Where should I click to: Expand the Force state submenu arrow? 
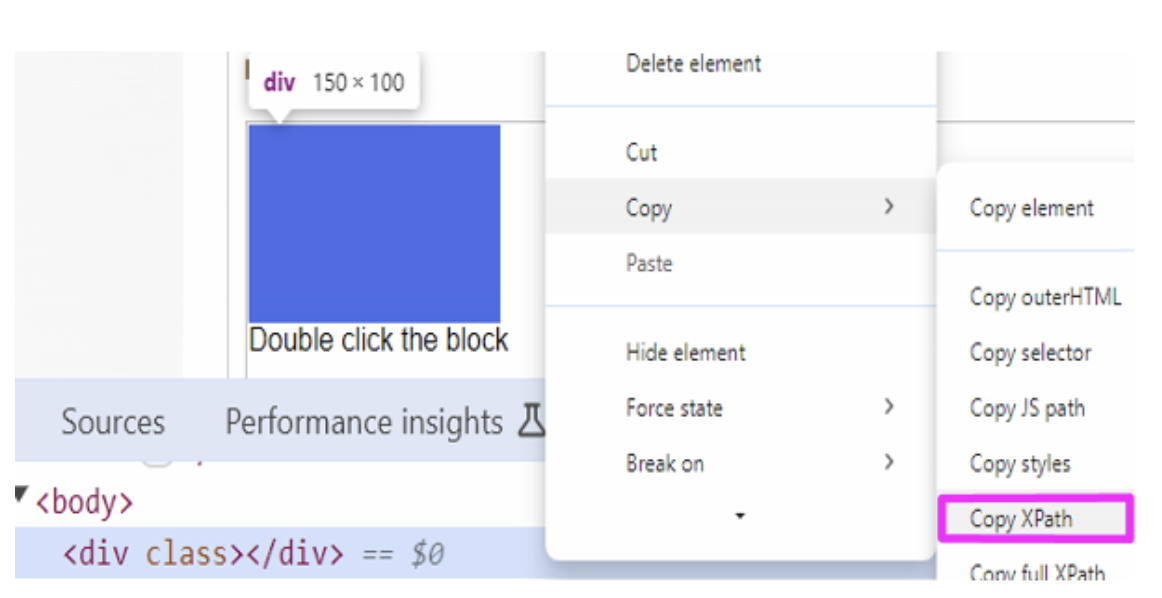tap(888, 407)
